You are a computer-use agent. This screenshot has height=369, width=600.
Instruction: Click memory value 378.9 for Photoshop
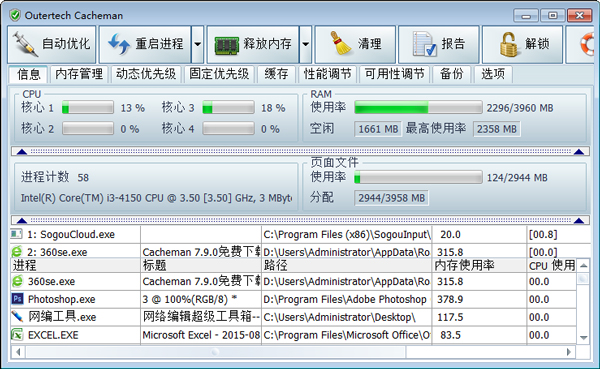click(x=450, y=299)
